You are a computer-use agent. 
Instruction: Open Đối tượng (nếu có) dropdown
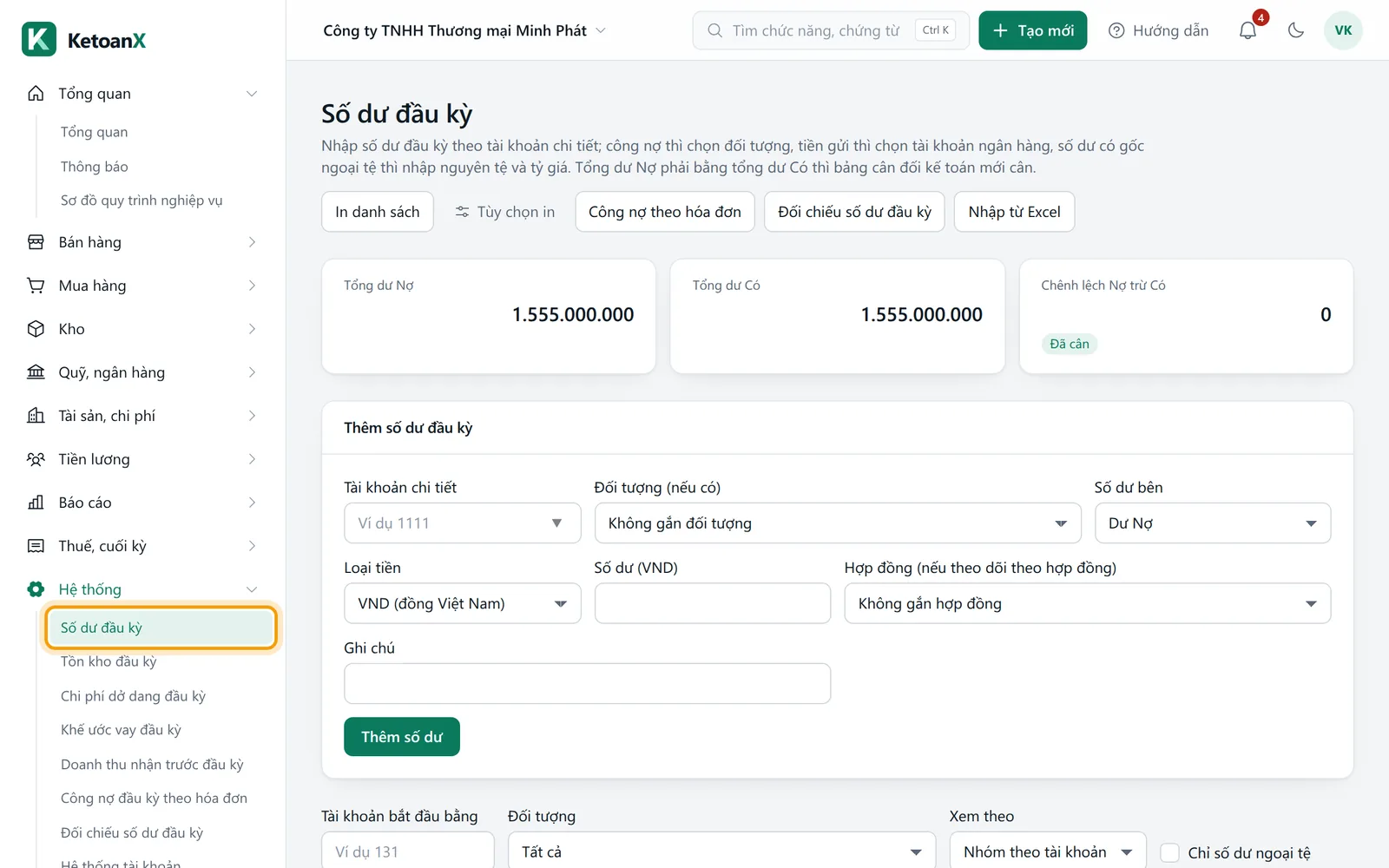(838, 523)
